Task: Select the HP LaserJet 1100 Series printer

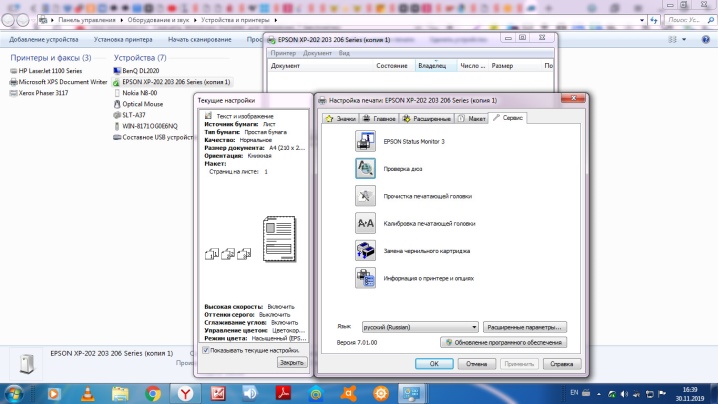Action: (x=46, y=71)
